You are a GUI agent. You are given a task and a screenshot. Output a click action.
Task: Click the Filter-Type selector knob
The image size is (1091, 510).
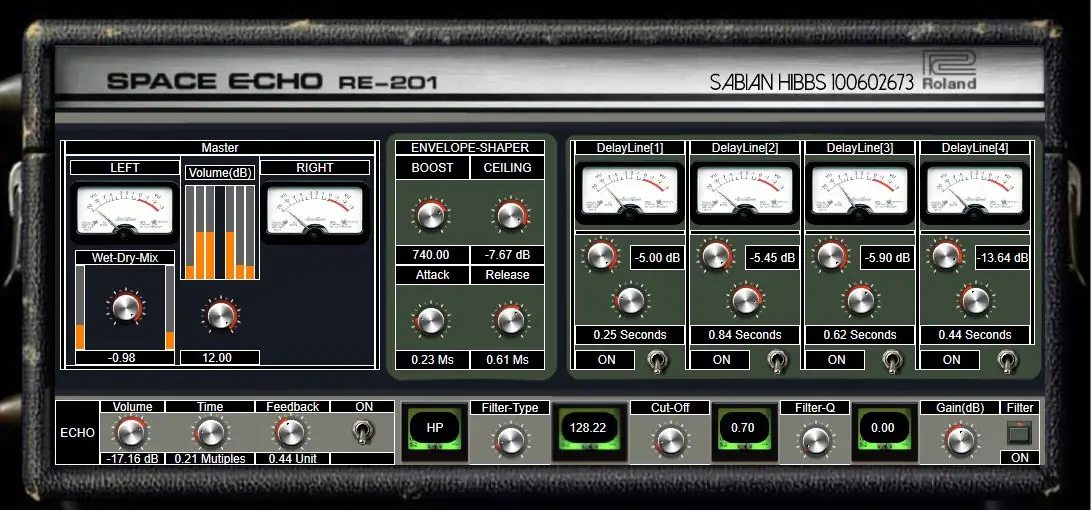[x=510, y=440]
